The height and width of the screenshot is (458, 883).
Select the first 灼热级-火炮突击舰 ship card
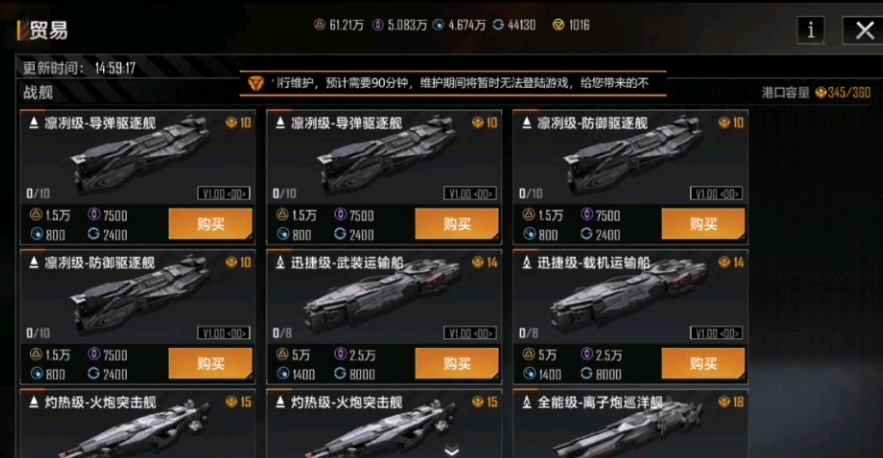137,424
